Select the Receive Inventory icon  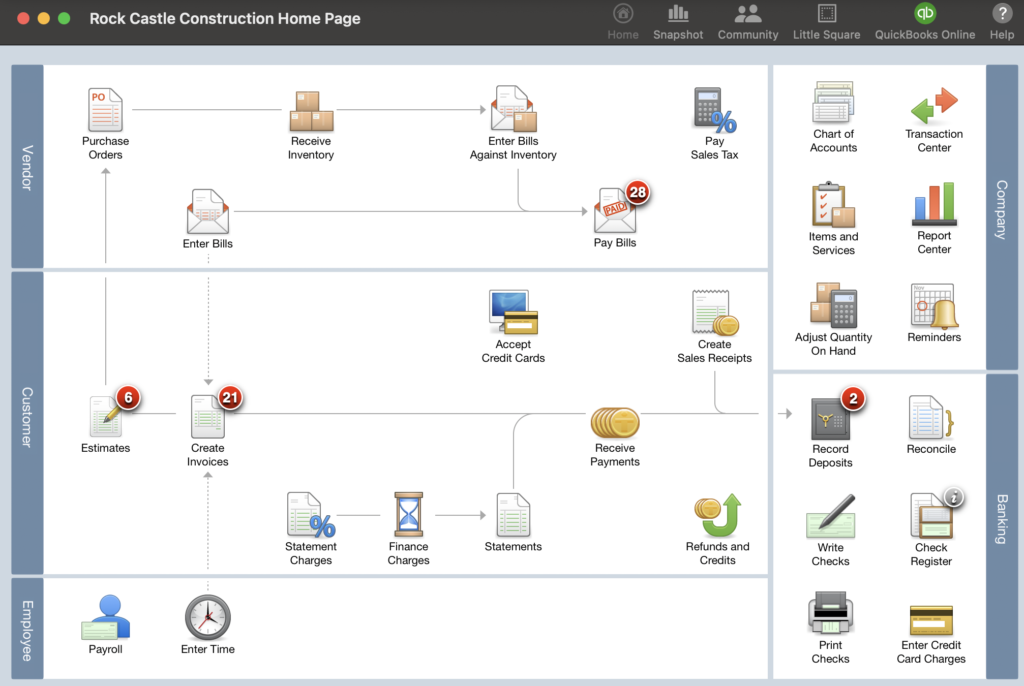point(310,110)
